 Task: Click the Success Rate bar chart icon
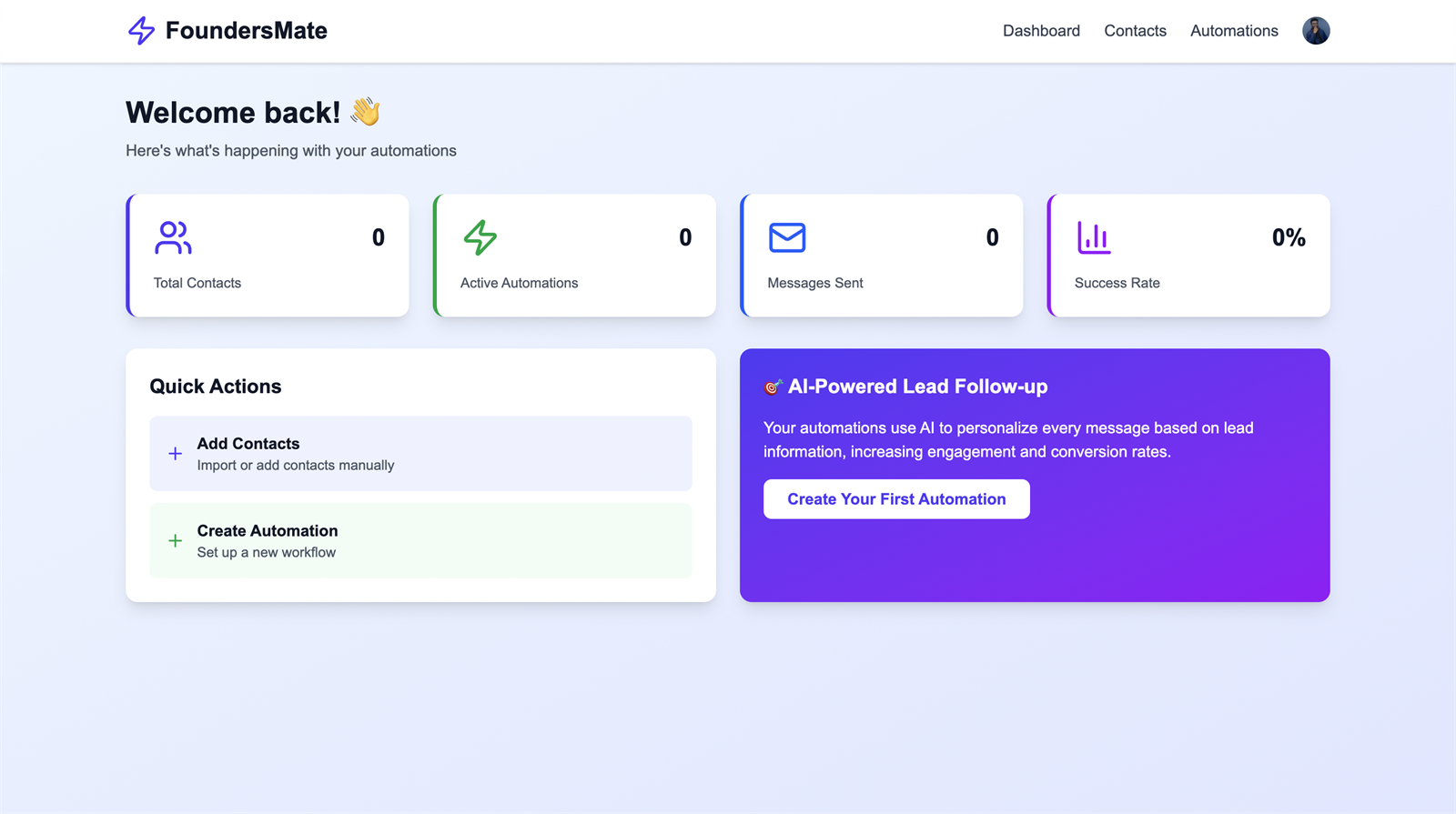[x=1094, y=237]
